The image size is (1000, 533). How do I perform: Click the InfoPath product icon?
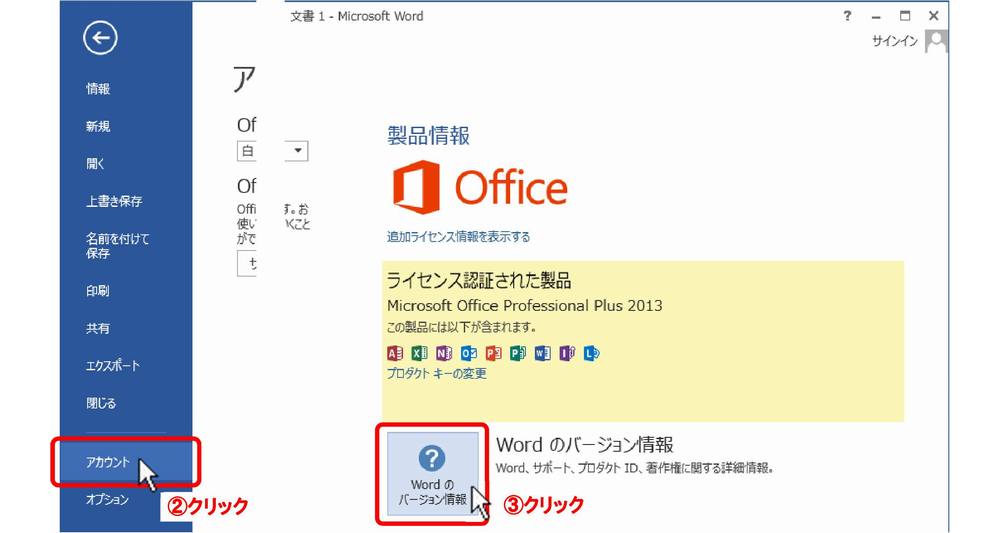pos(567,353)
